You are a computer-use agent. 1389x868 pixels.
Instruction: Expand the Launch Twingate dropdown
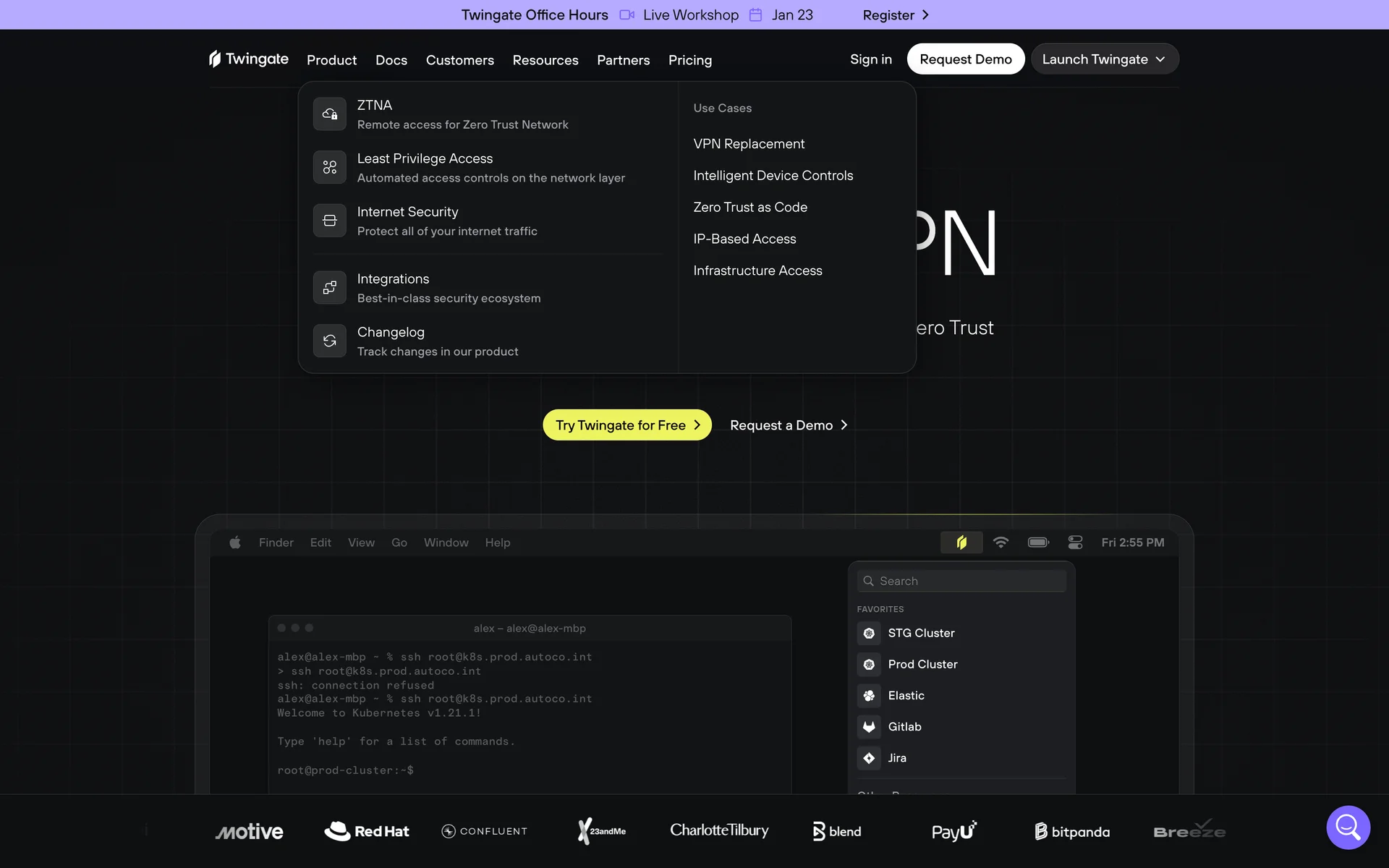(x=1104, y=59)
